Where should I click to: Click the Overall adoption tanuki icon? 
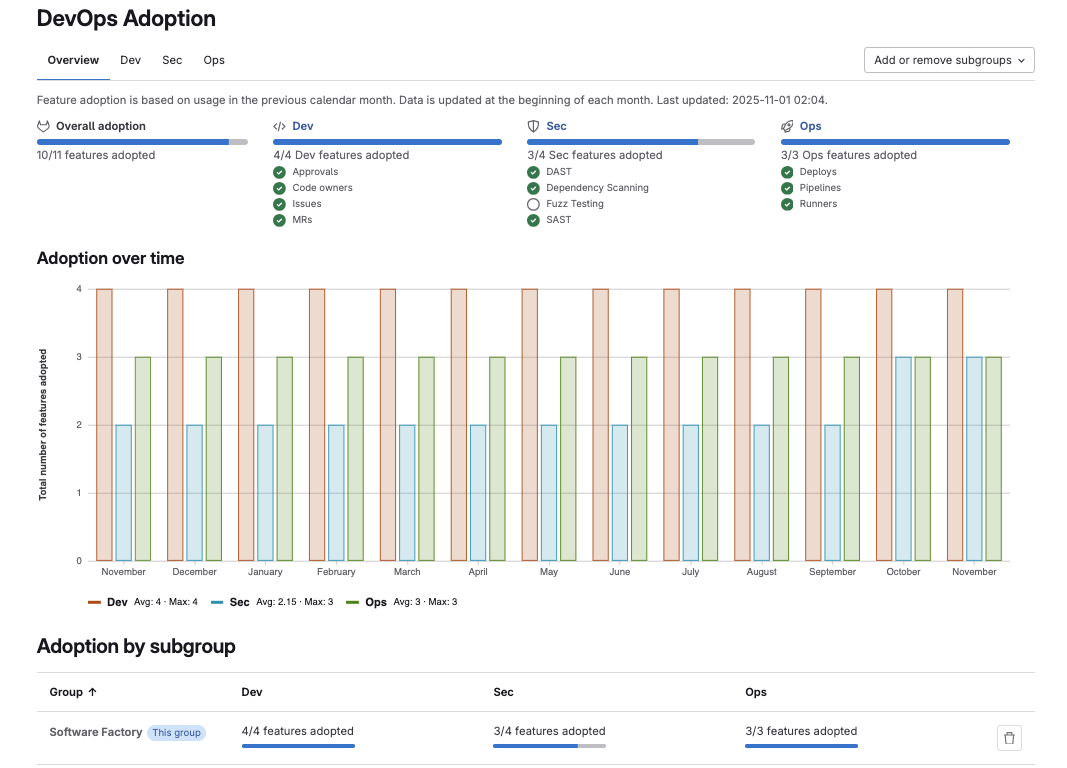[x=44, y=126]
